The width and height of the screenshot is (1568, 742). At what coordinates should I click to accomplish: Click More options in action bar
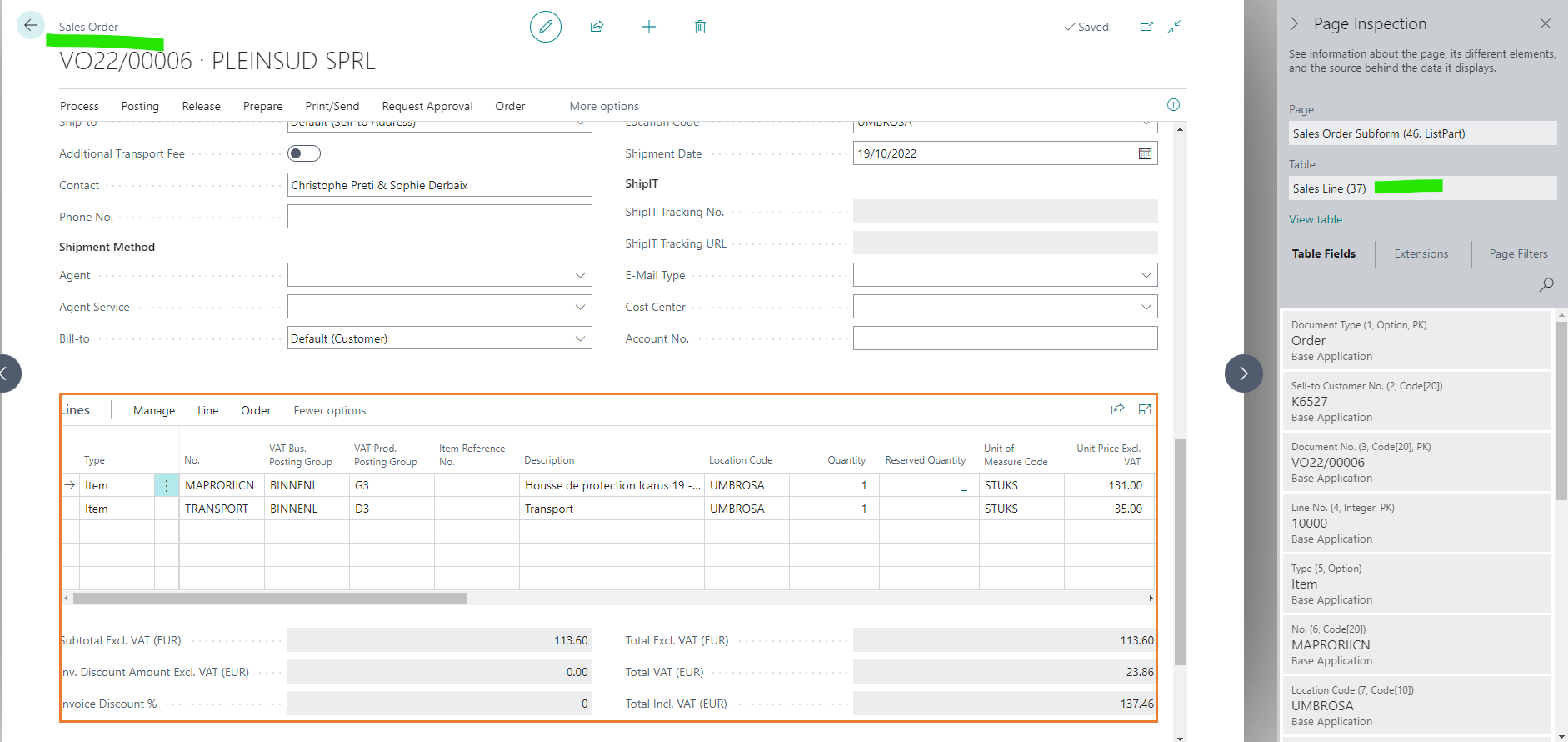604,106
